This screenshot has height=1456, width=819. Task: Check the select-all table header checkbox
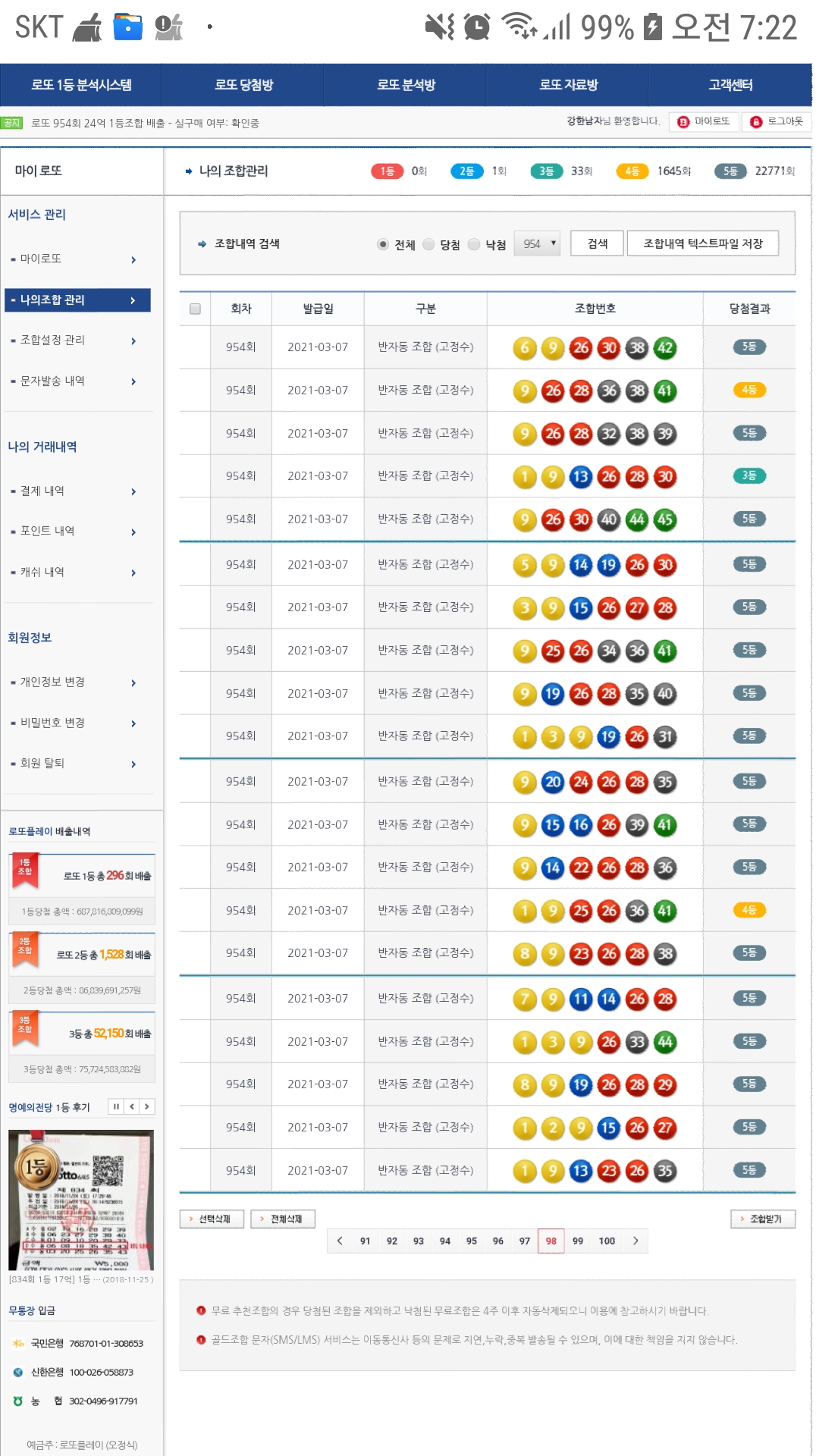(x=195, y=309)
